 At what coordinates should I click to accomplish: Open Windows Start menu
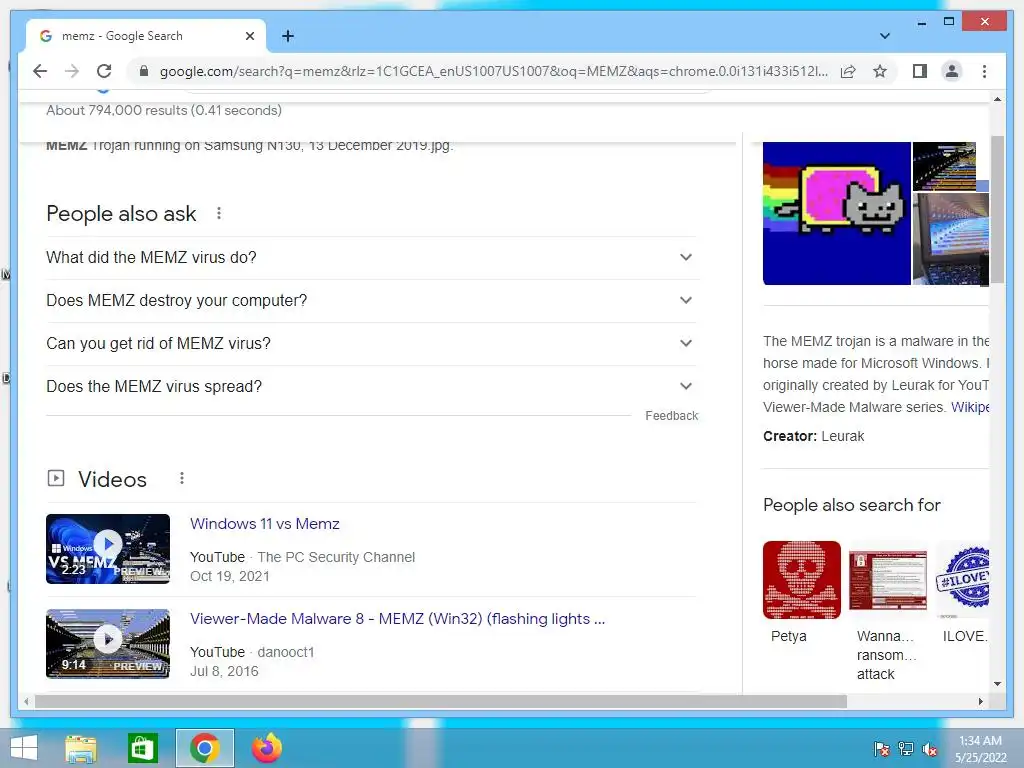click(24, 748)
